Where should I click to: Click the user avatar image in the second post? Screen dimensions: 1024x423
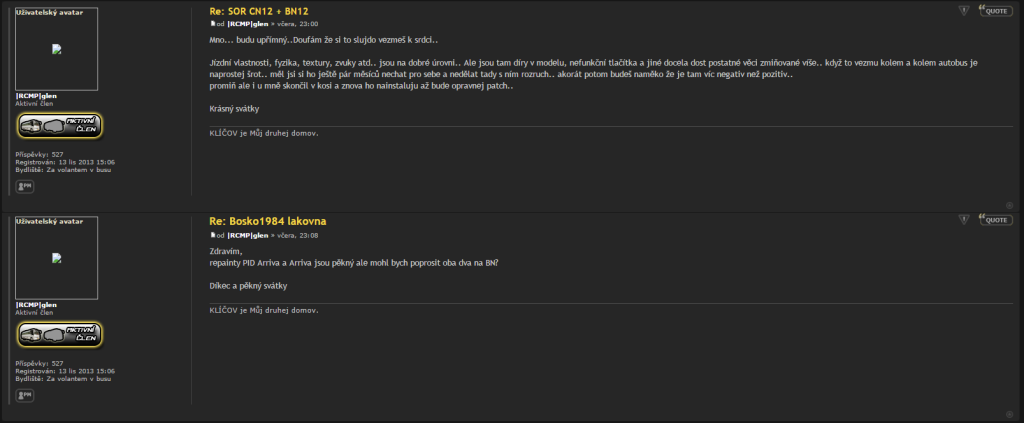57,257
